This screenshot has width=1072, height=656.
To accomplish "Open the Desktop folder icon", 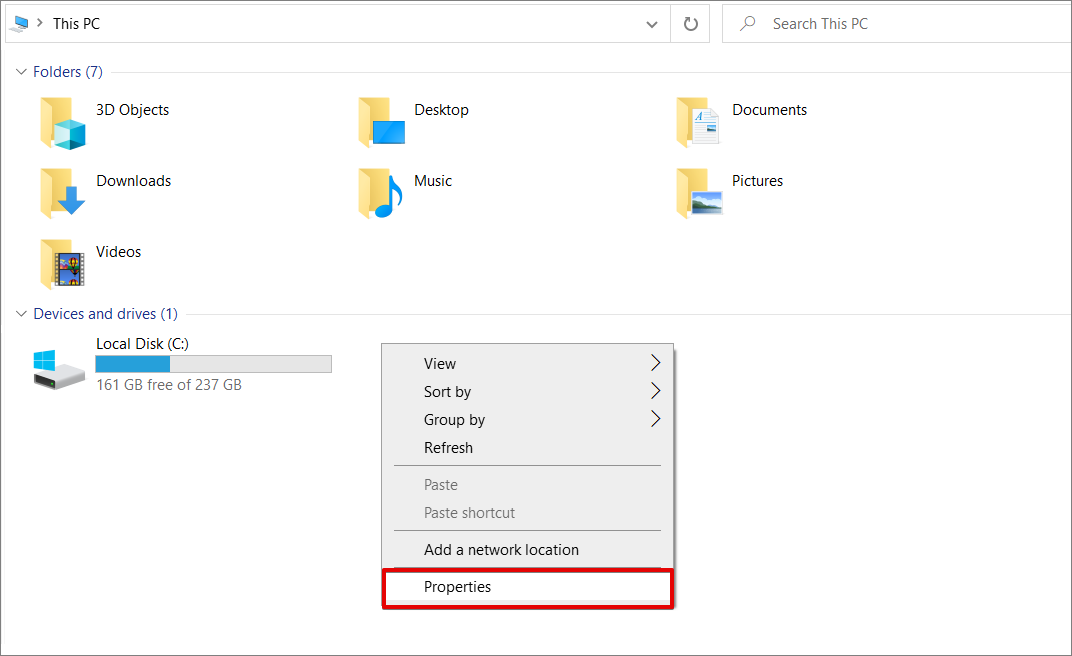I will point(381,123).
